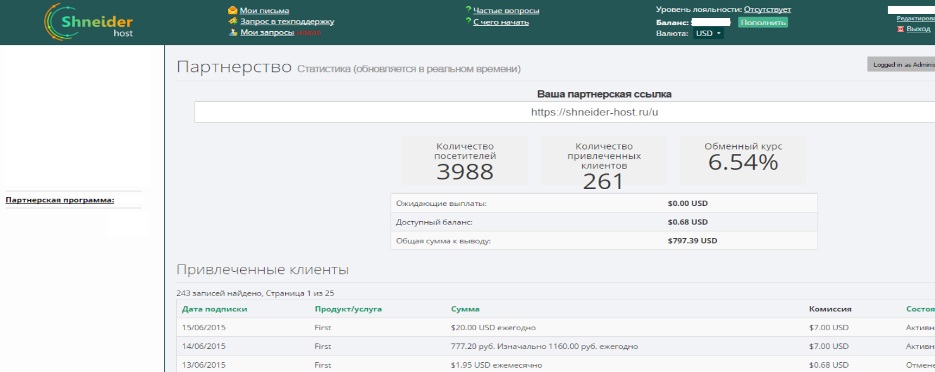This screenshot has width=935, height=372.
Task: Click the Shneider host logo
Action: (x=88, y=22)
